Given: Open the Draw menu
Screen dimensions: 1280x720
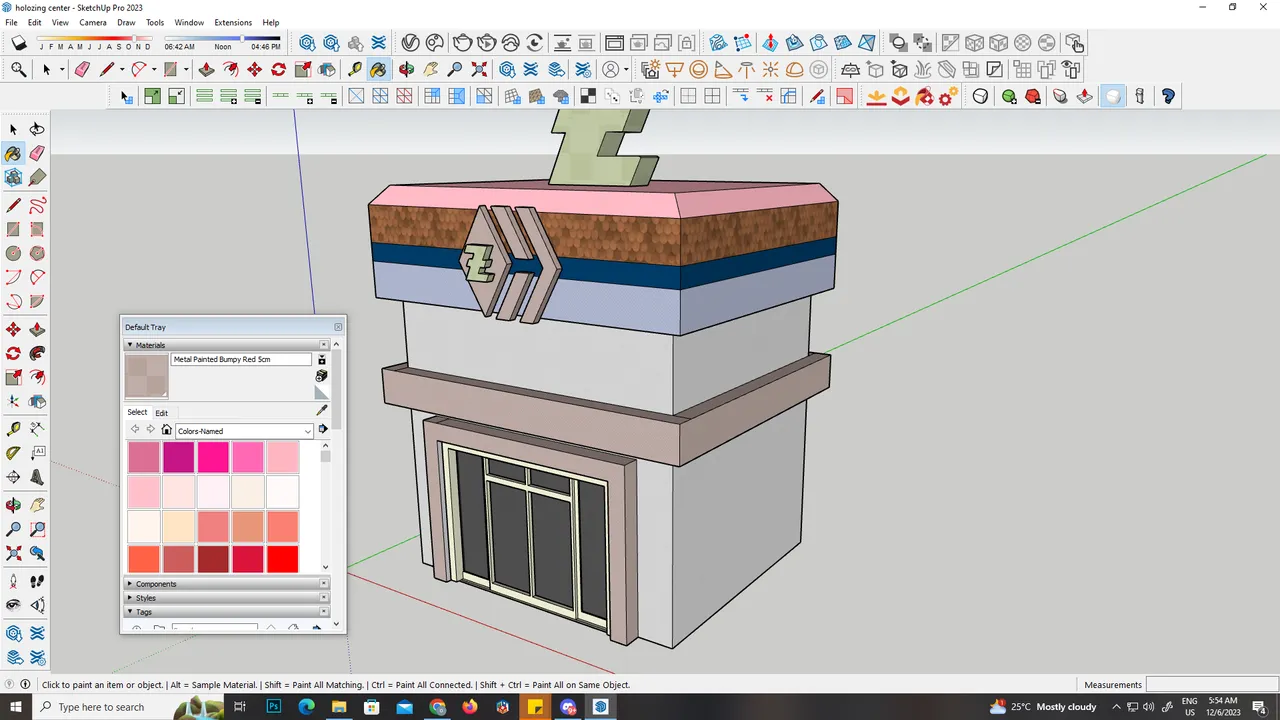Looking at the screenshot, I should (126, 22).
